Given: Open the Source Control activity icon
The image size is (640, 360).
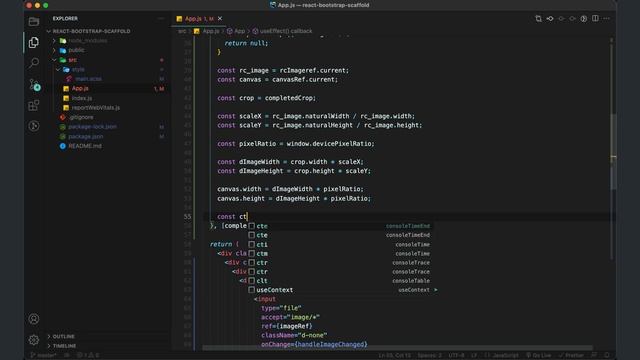Looking at the screenshot, I should click(34, 84).
